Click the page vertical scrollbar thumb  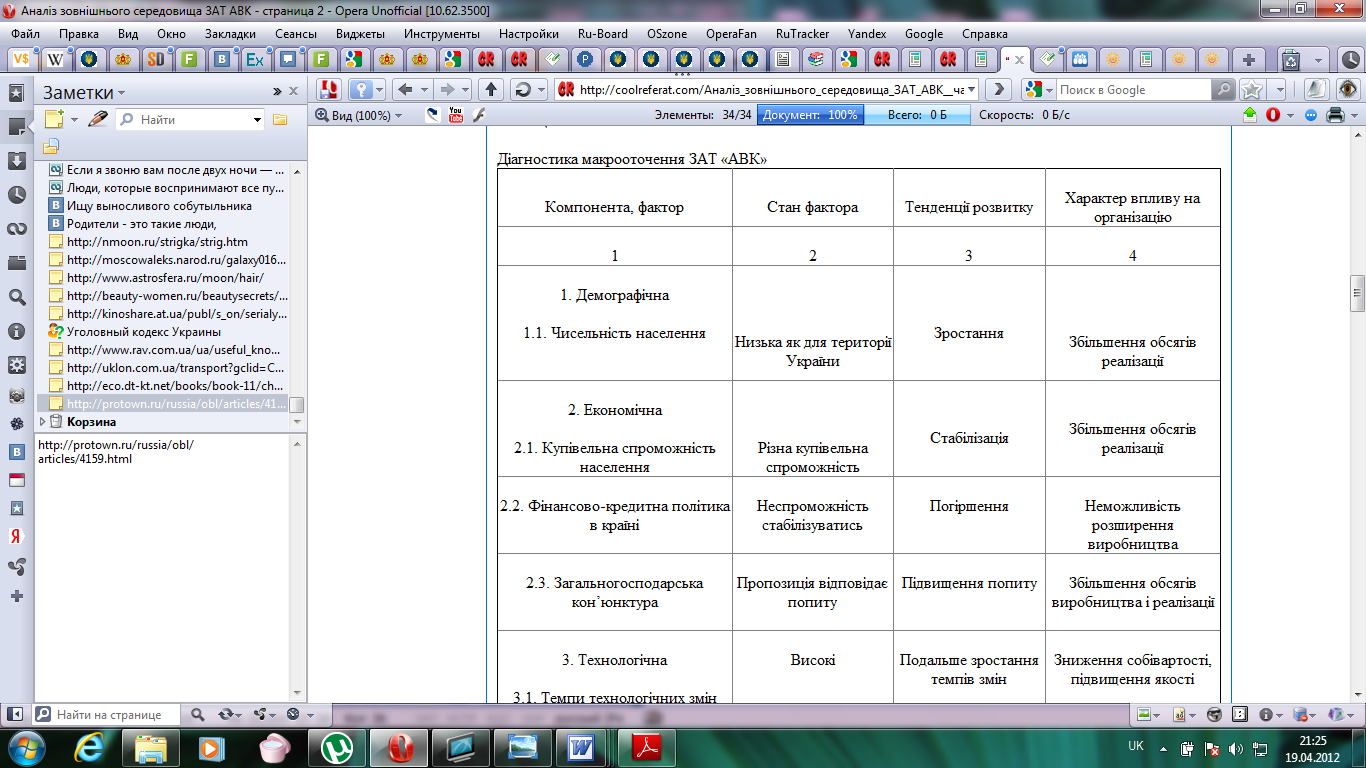[x=1357, y=293]
